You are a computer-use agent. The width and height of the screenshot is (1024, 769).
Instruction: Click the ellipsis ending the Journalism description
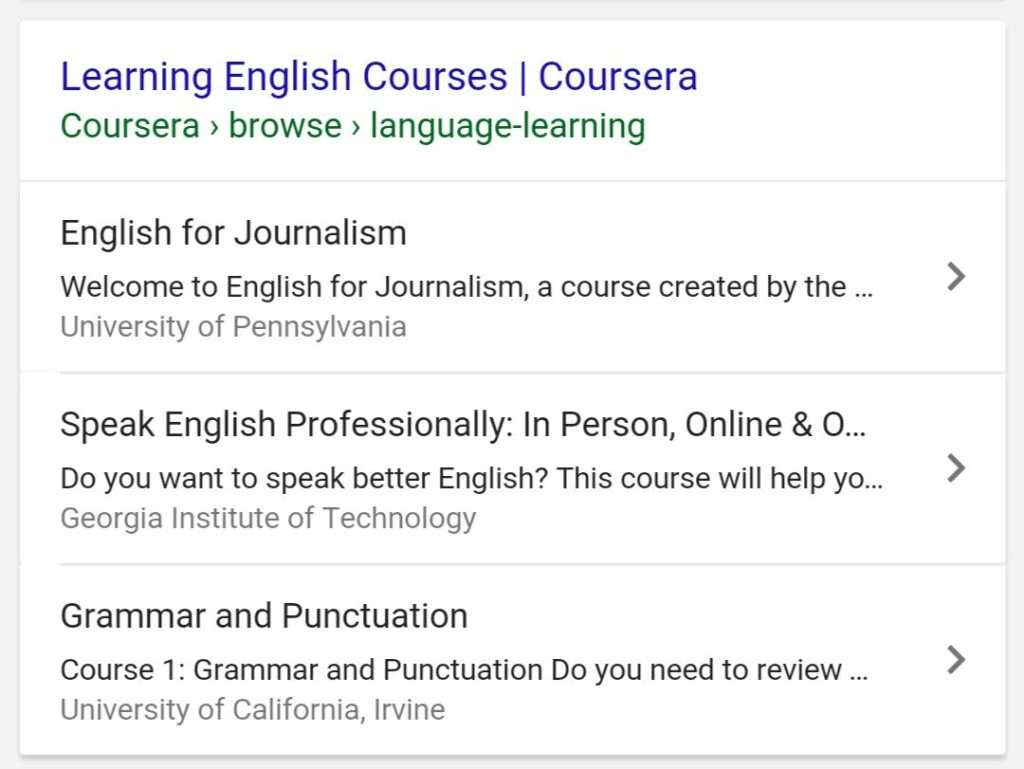(864, 288)
